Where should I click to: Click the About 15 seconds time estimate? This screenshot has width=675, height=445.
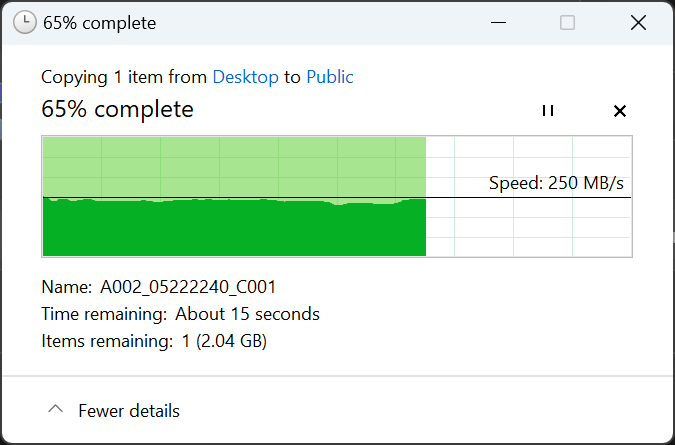pyautogui.click(x=247, y=314)
